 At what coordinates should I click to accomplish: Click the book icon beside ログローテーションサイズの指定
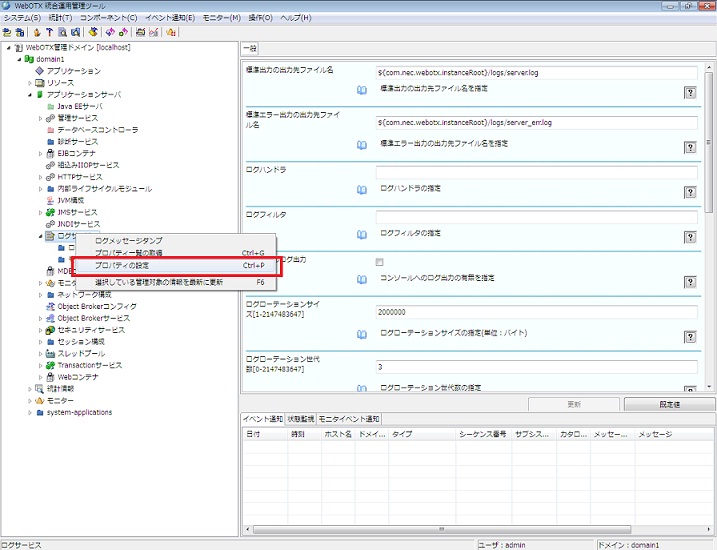click(362, 335)
